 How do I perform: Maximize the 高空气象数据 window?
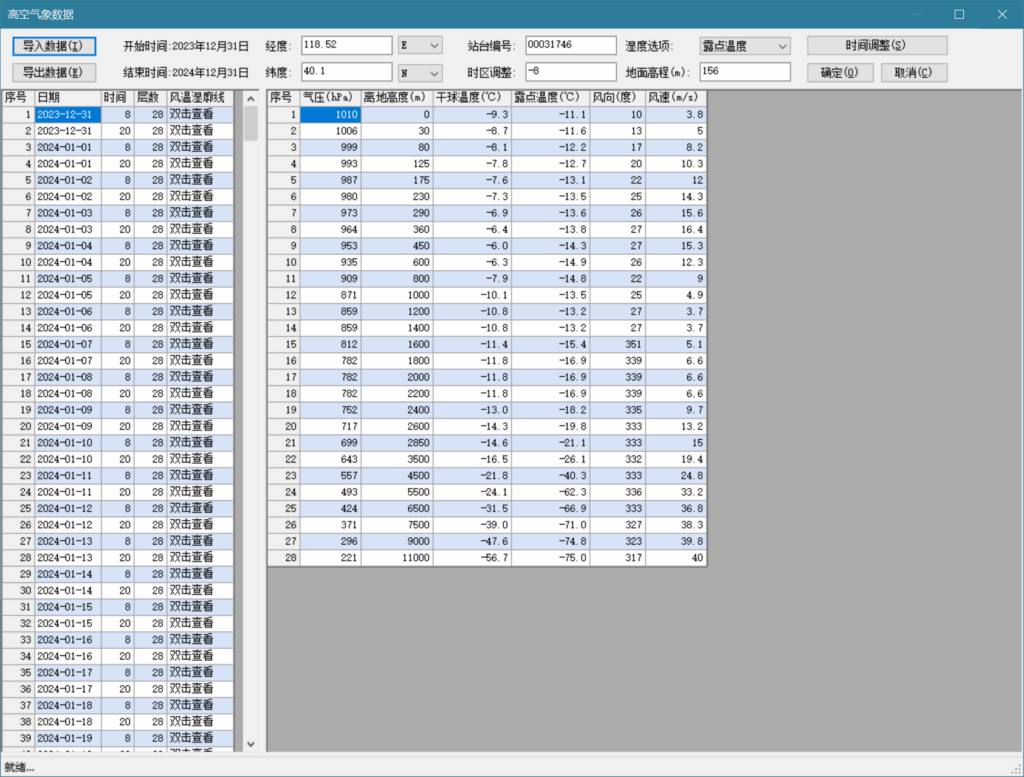pyautogui.click(x=959, y=14)
